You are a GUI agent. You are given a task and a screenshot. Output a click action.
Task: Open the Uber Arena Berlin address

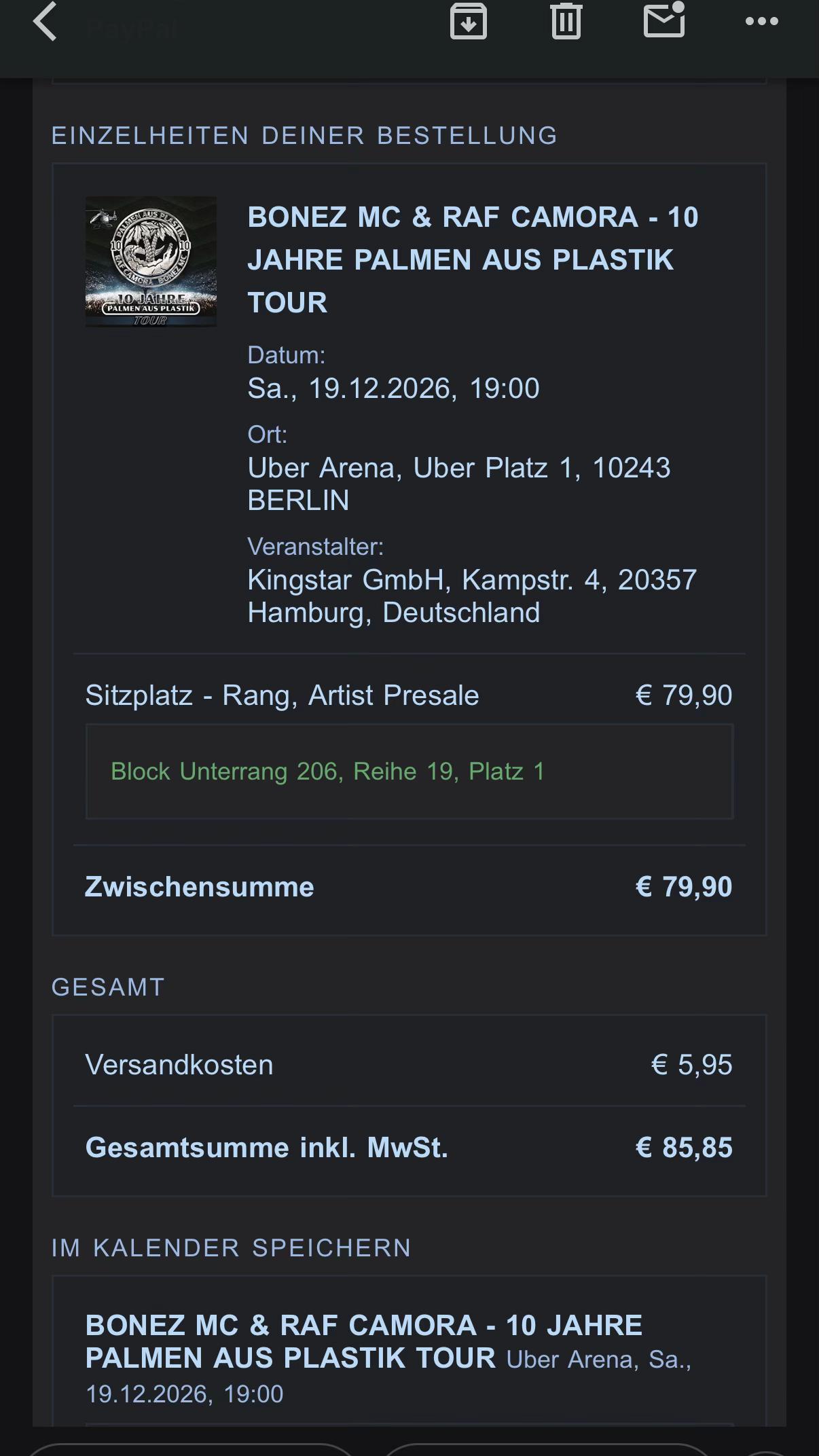[458, 484]
